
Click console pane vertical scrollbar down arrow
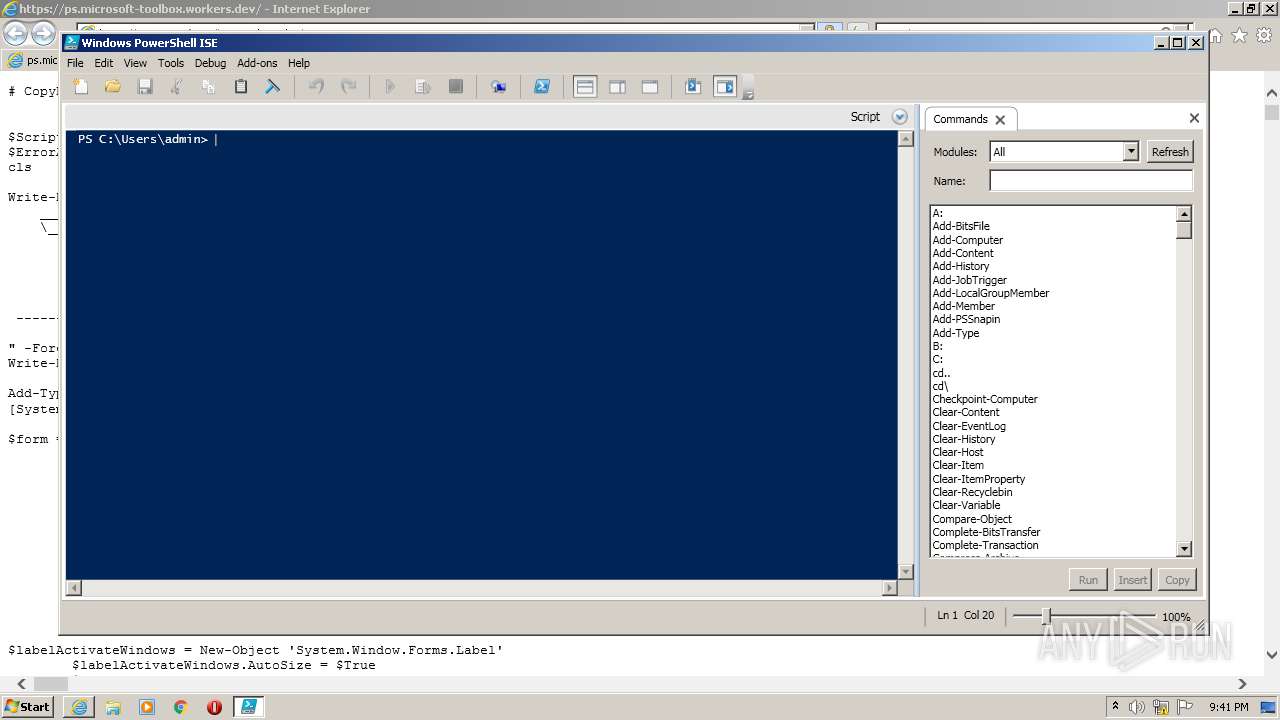click(906, 572)
